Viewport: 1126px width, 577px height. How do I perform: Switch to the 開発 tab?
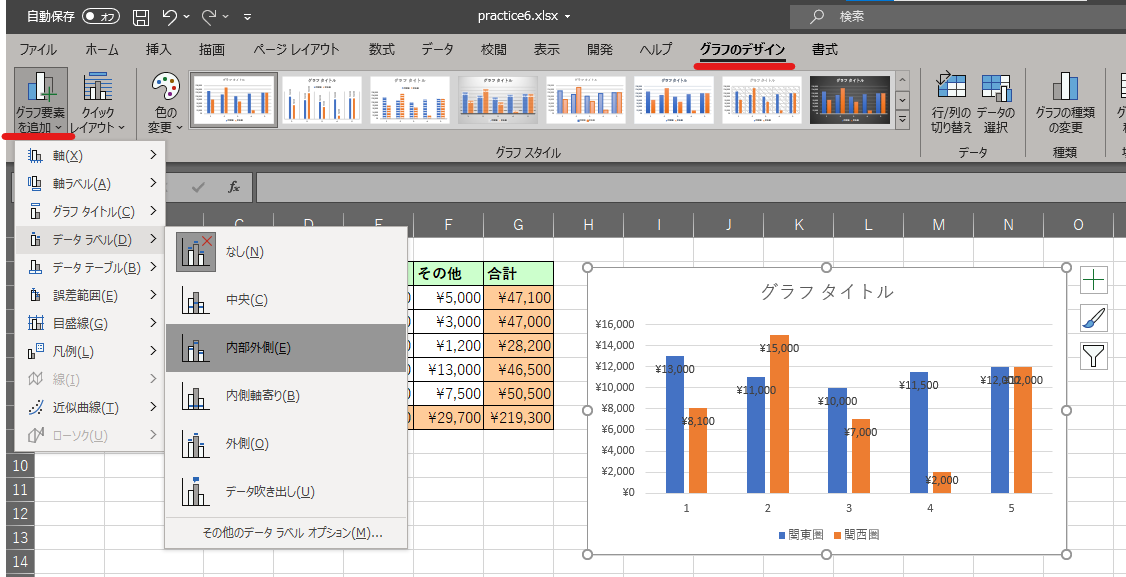(600, 50)
